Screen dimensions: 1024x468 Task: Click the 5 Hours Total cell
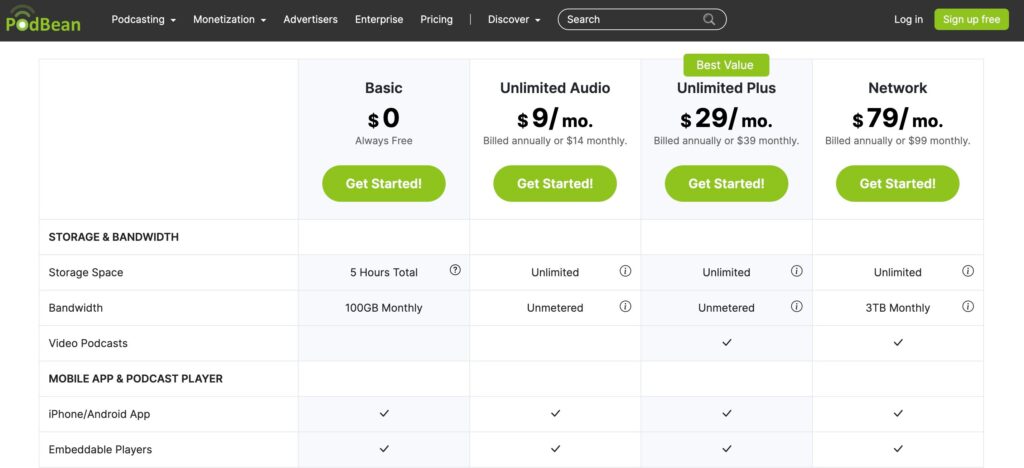pos(384,272)
